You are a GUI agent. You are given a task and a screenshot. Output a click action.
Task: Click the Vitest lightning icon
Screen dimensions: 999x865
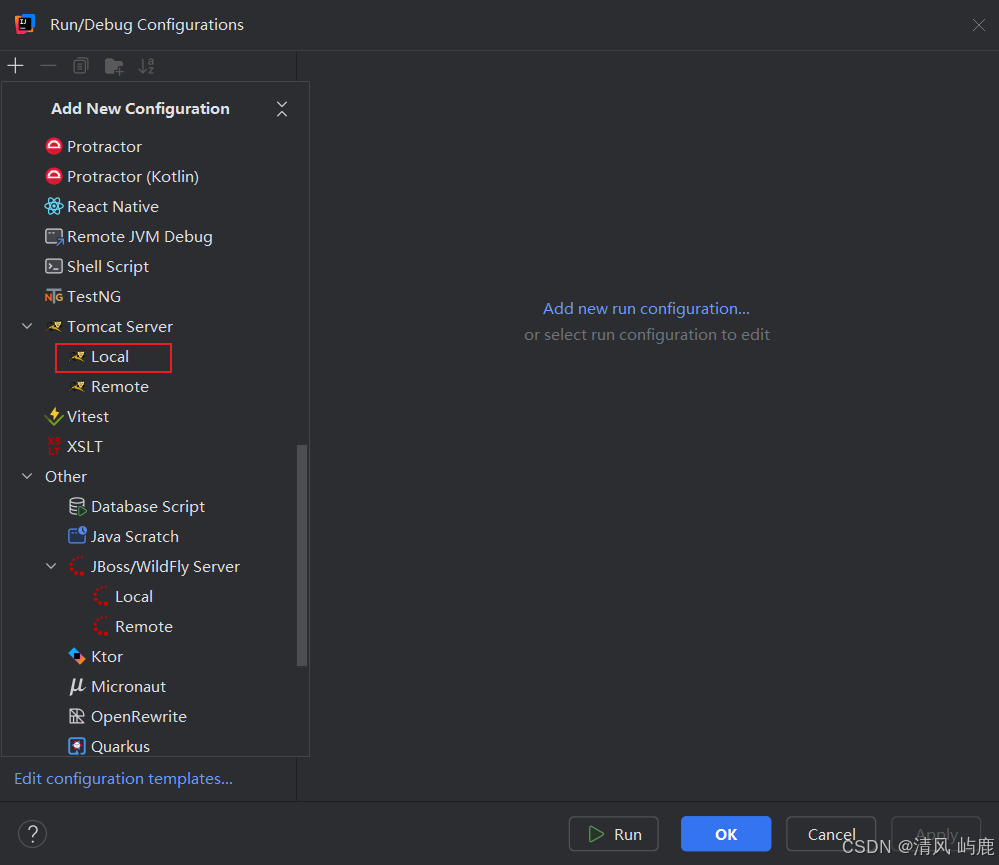pyautogui.click(x=54, y=417)
